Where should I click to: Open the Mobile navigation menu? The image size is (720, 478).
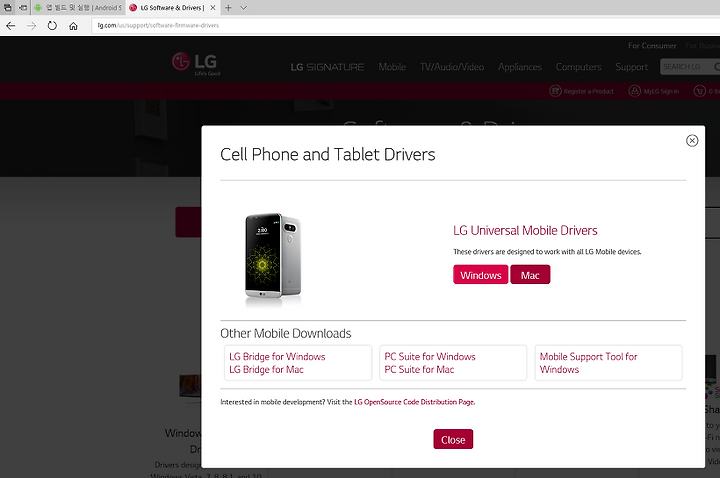coord(392,67)
